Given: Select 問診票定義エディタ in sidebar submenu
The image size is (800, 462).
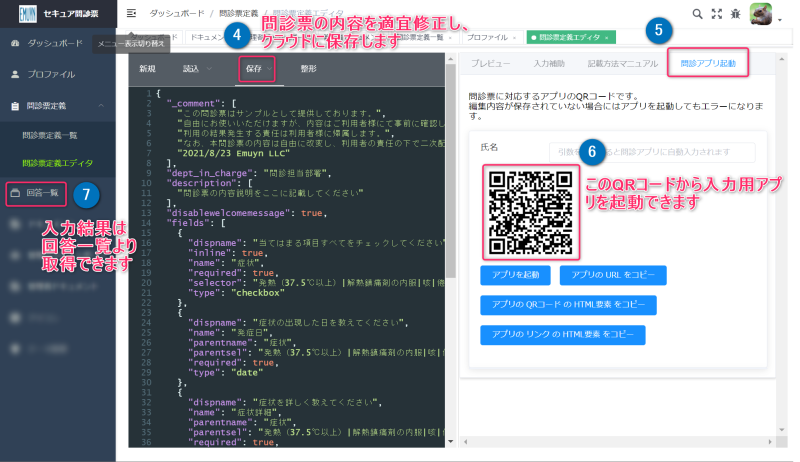Looking at the screenshot, I should tap(57, 163).
